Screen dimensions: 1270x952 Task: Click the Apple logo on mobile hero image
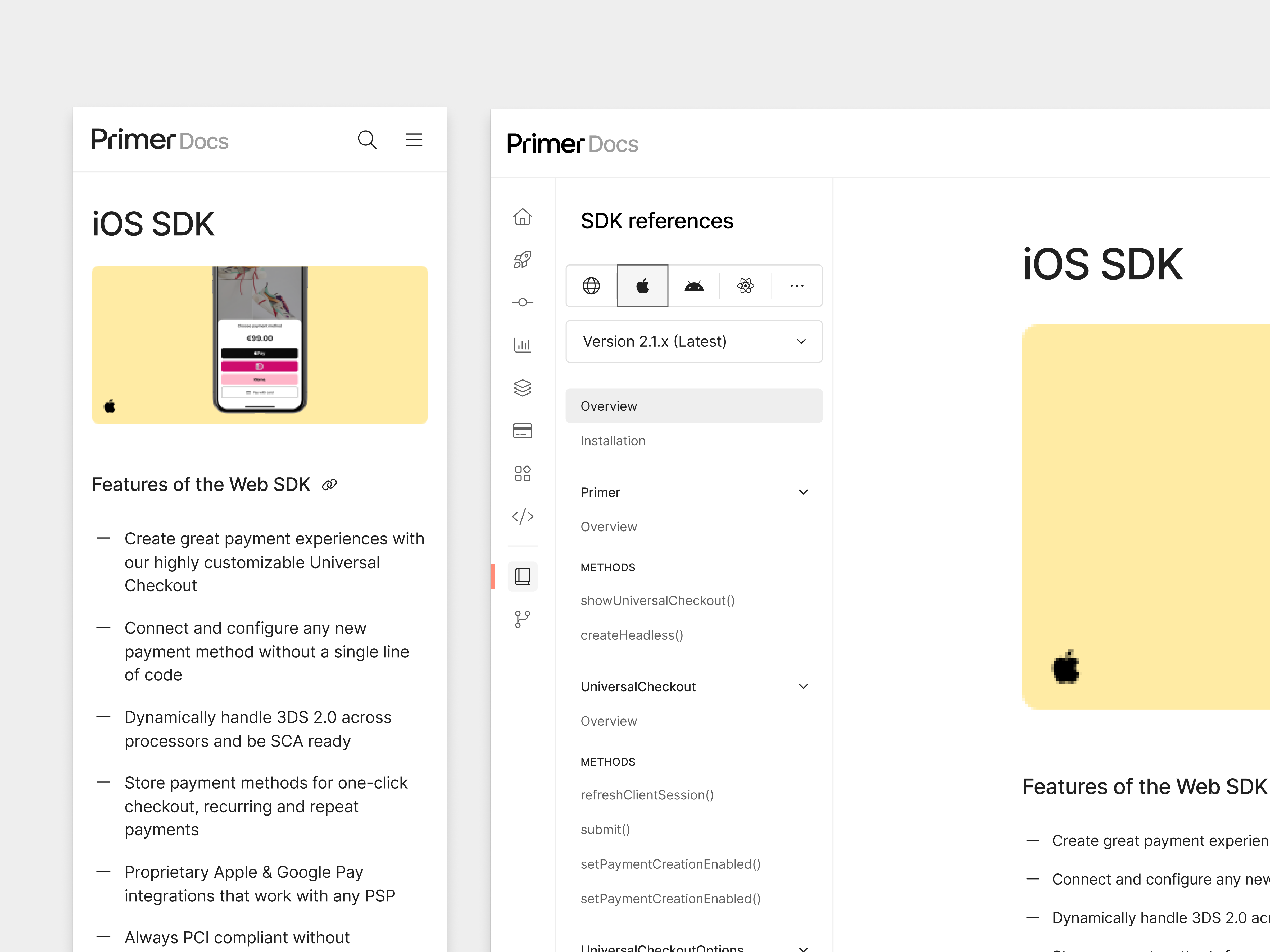tap(110, 406)
